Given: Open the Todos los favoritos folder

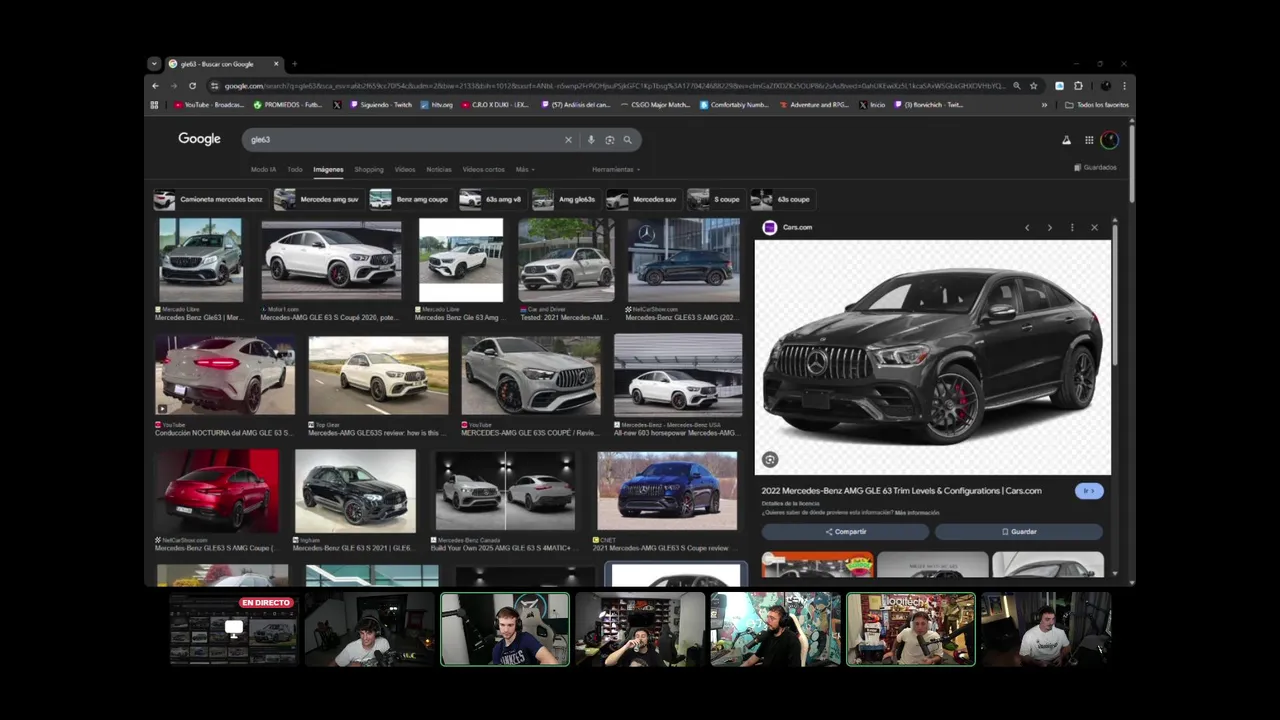Looking at the screenshot, I should [x=1097, y=104].
